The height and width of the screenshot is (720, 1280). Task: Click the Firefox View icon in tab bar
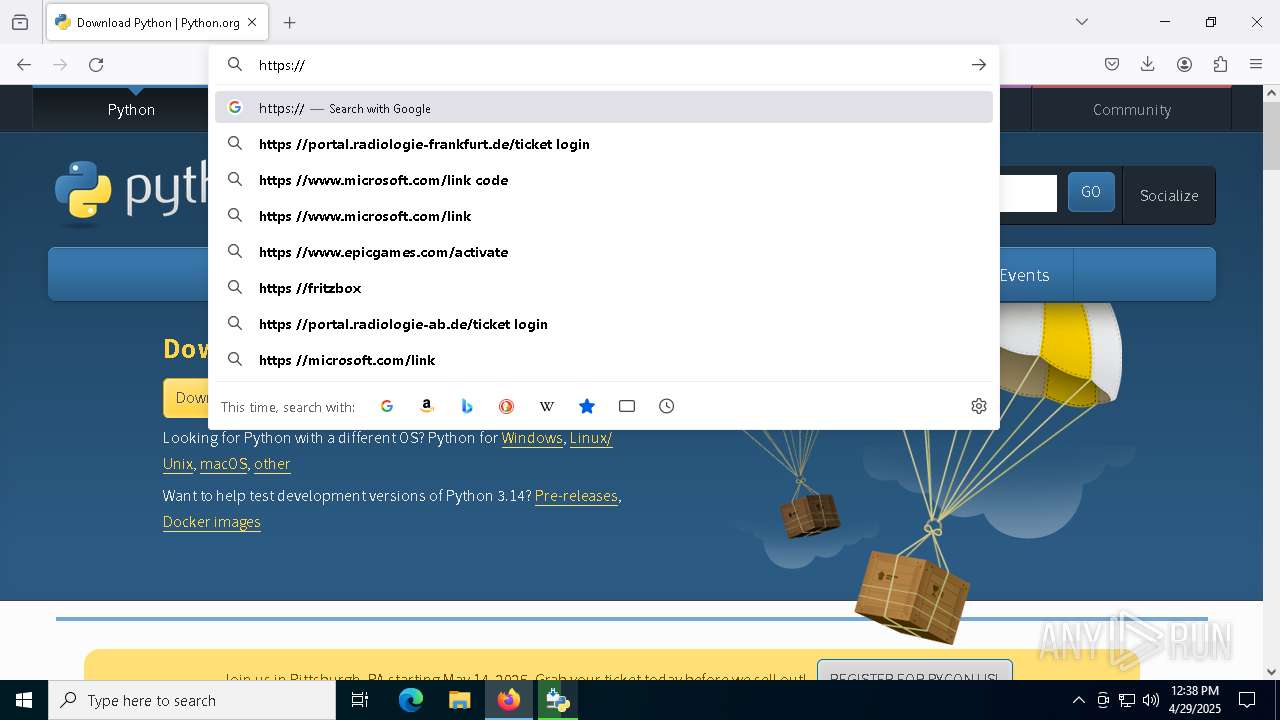[x=20, y=22]
